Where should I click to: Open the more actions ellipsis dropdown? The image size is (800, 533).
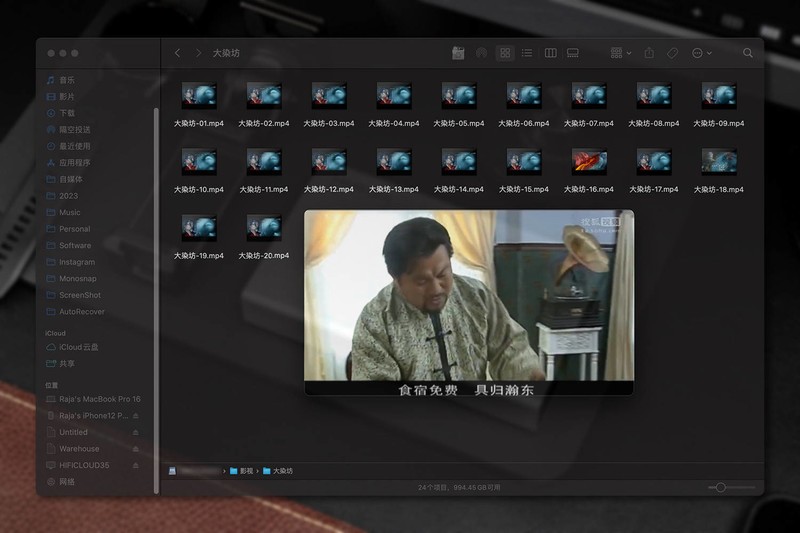[x=701, y=53]
